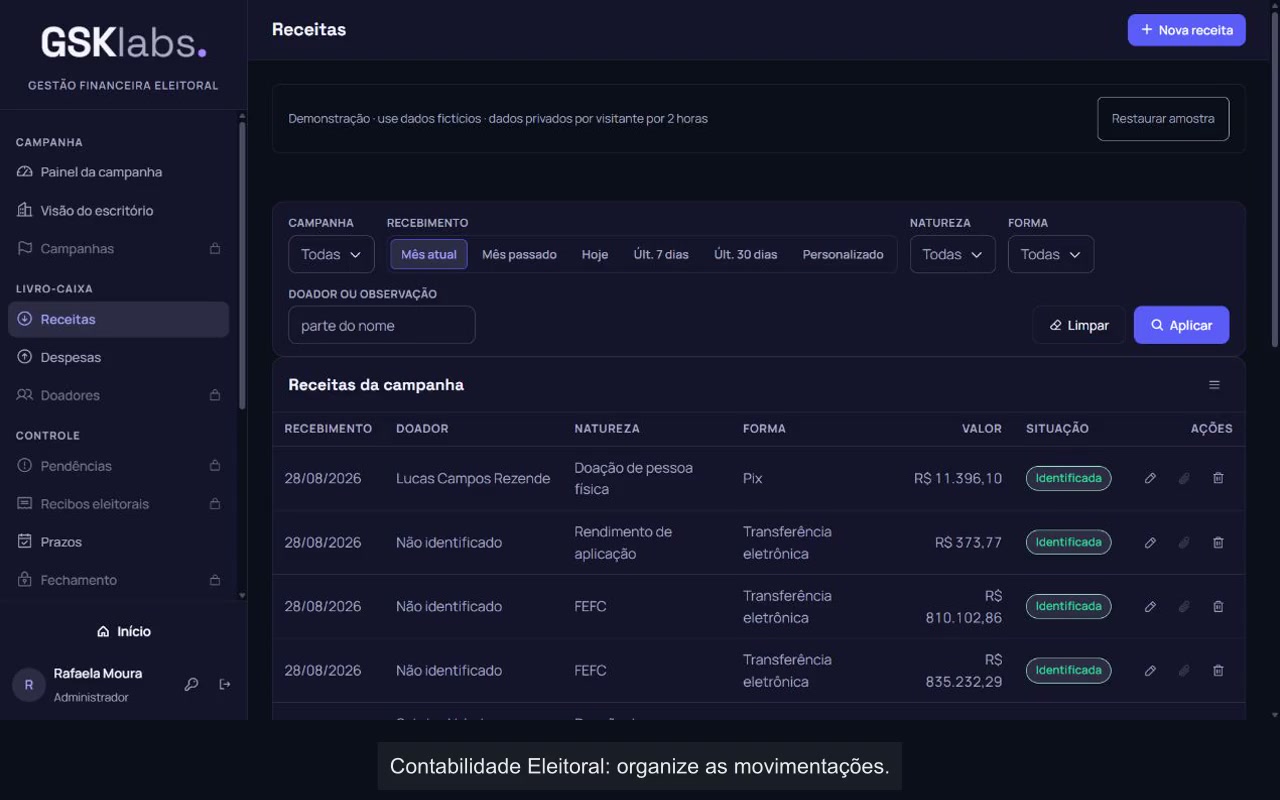Select the Últ. 30 dias period filter
This screenshot has height=800, width=1280.
(745, 254)
